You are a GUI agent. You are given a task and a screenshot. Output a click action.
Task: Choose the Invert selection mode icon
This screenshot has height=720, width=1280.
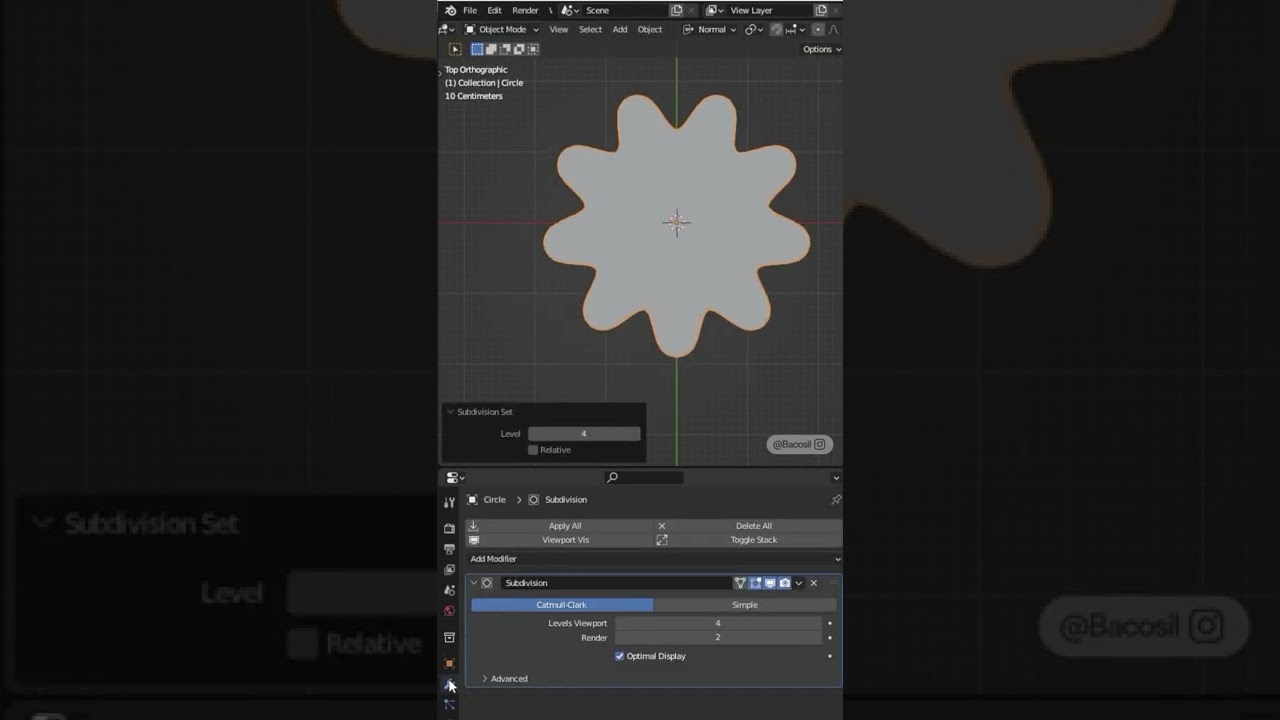pos(519,49)
